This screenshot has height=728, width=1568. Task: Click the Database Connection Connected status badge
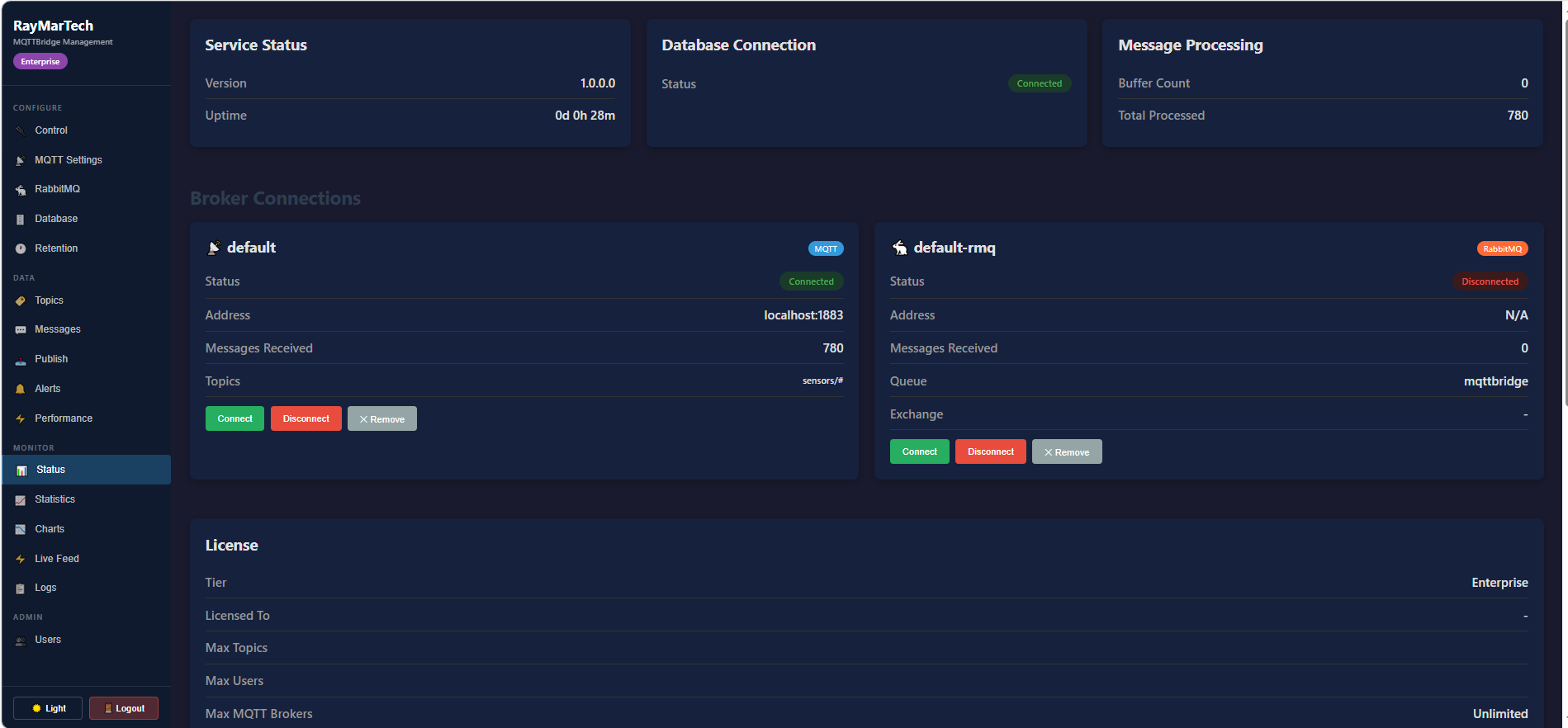1039,83
